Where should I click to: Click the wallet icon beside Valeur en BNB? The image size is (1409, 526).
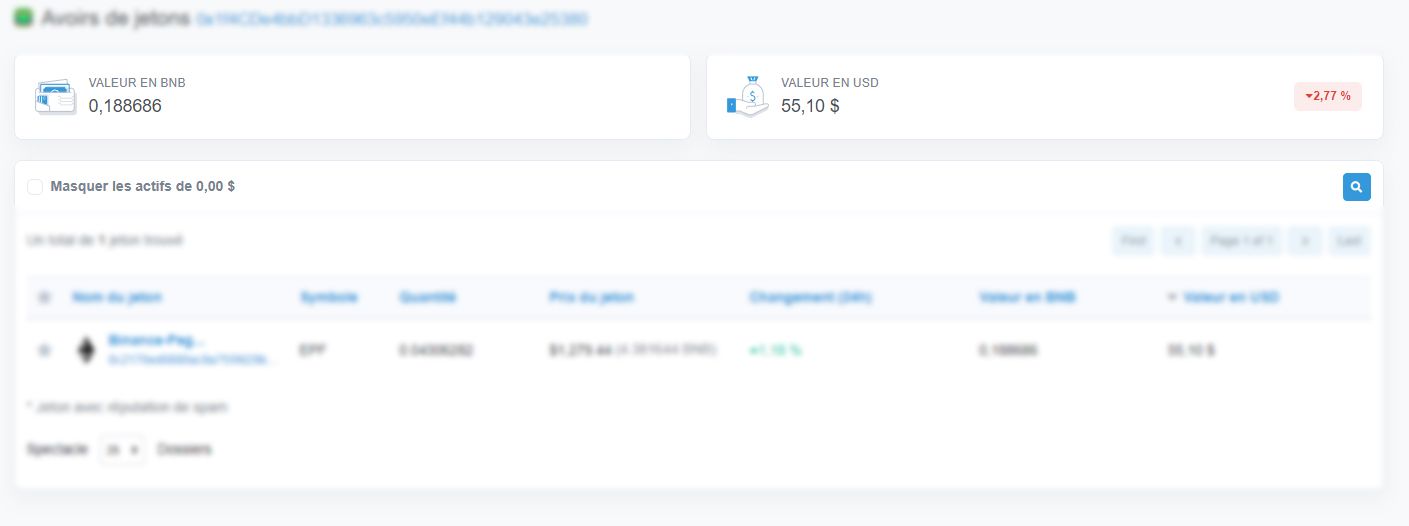[55, 97]
